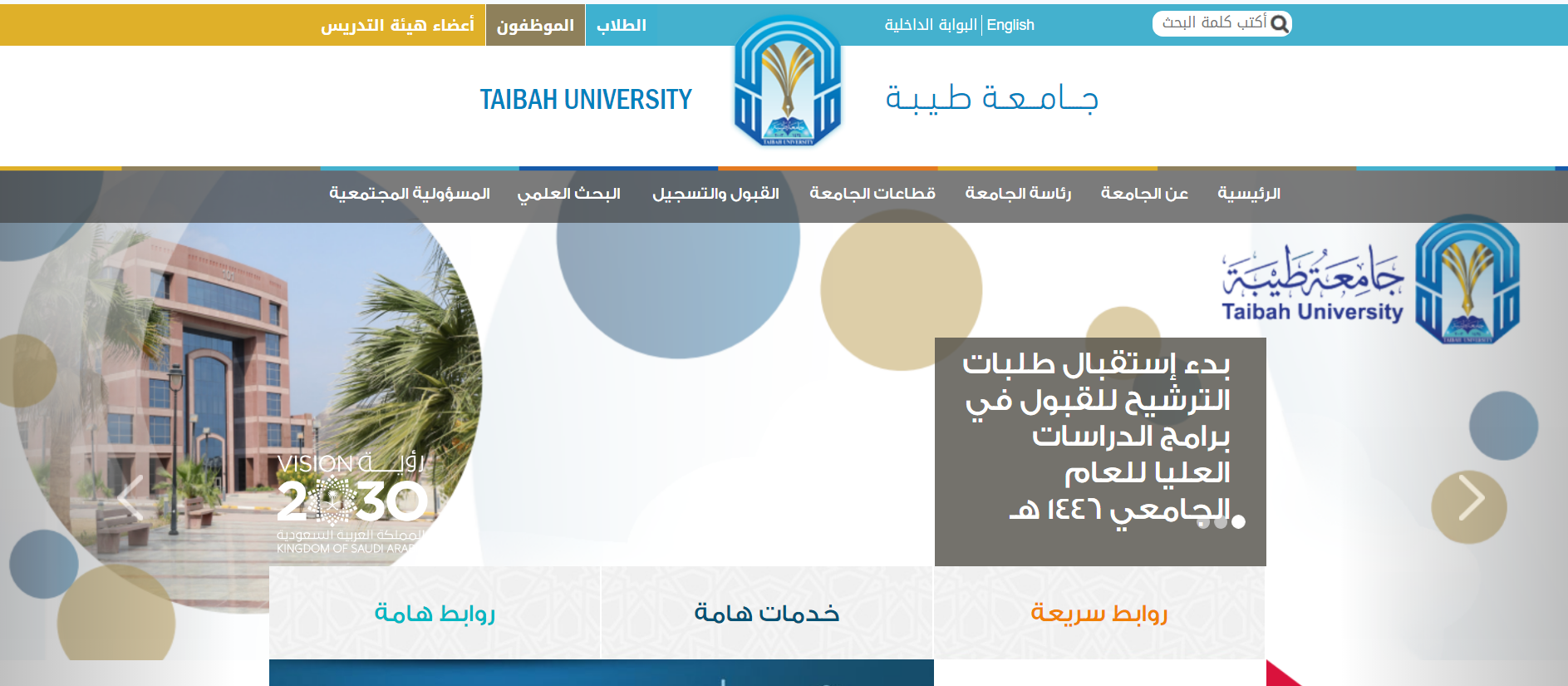Image resolution: width=1568 pixels, height=686 pixels.
Task: Open the عن الجامعة menu
Action: coord(1144,194)
